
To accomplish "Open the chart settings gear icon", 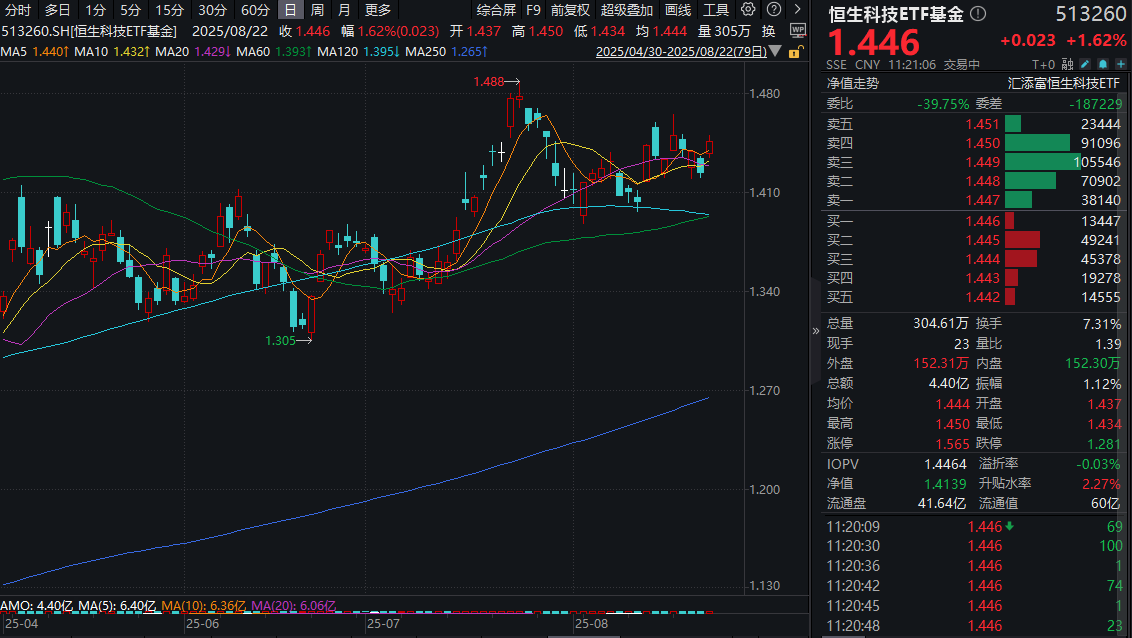I will point(749,9).
